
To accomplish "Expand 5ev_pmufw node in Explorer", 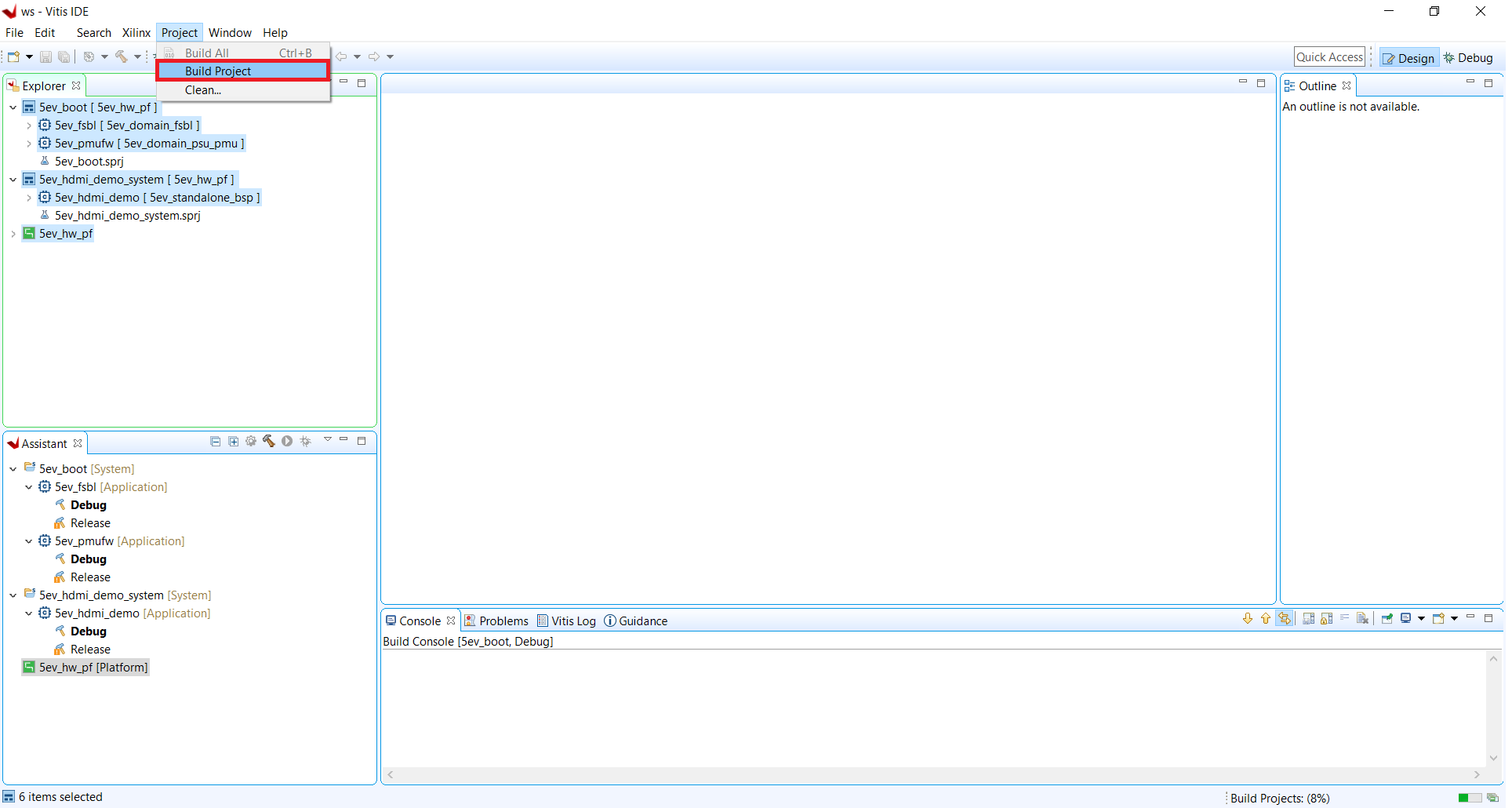I will click(x=29, y=144).
